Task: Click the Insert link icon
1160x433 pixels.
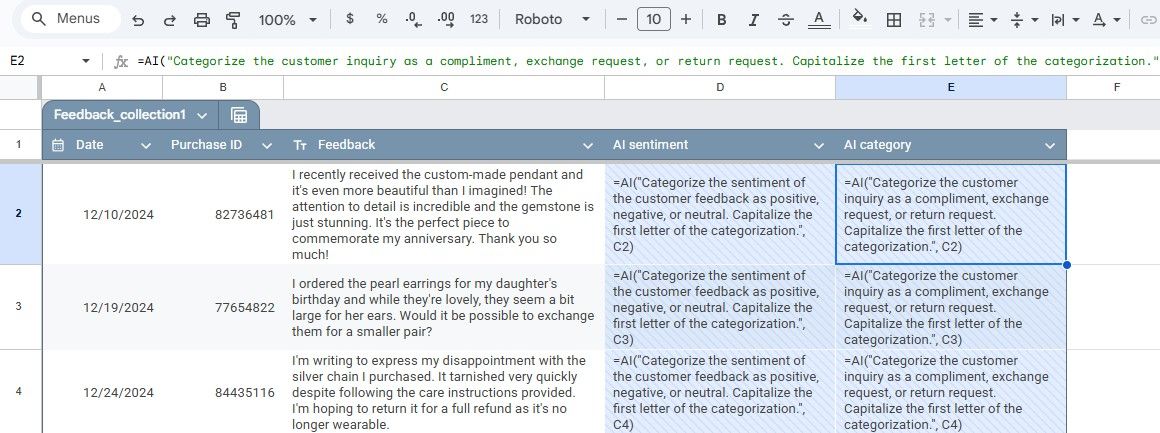Action: pyautogui.click(x=1147, y=20)
